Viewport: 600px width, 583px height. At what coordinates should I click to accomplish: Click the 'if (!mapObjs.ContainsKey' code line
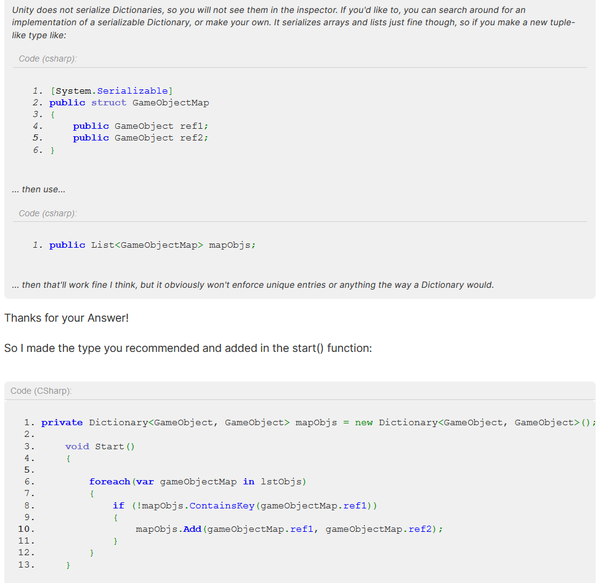point(245,506)
